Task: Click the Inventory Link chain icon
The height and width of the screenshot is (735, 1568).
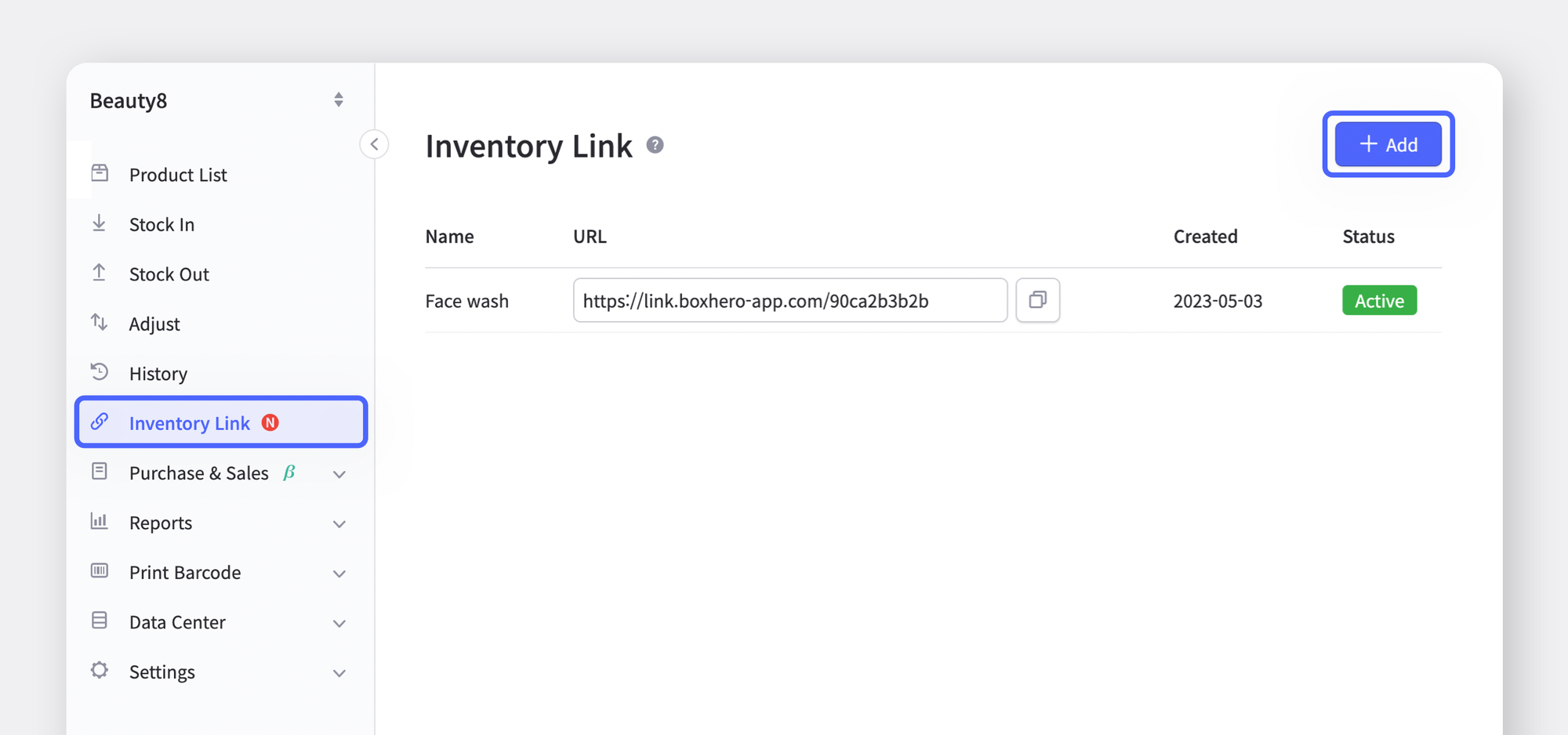Action: (x=100, y=422)
